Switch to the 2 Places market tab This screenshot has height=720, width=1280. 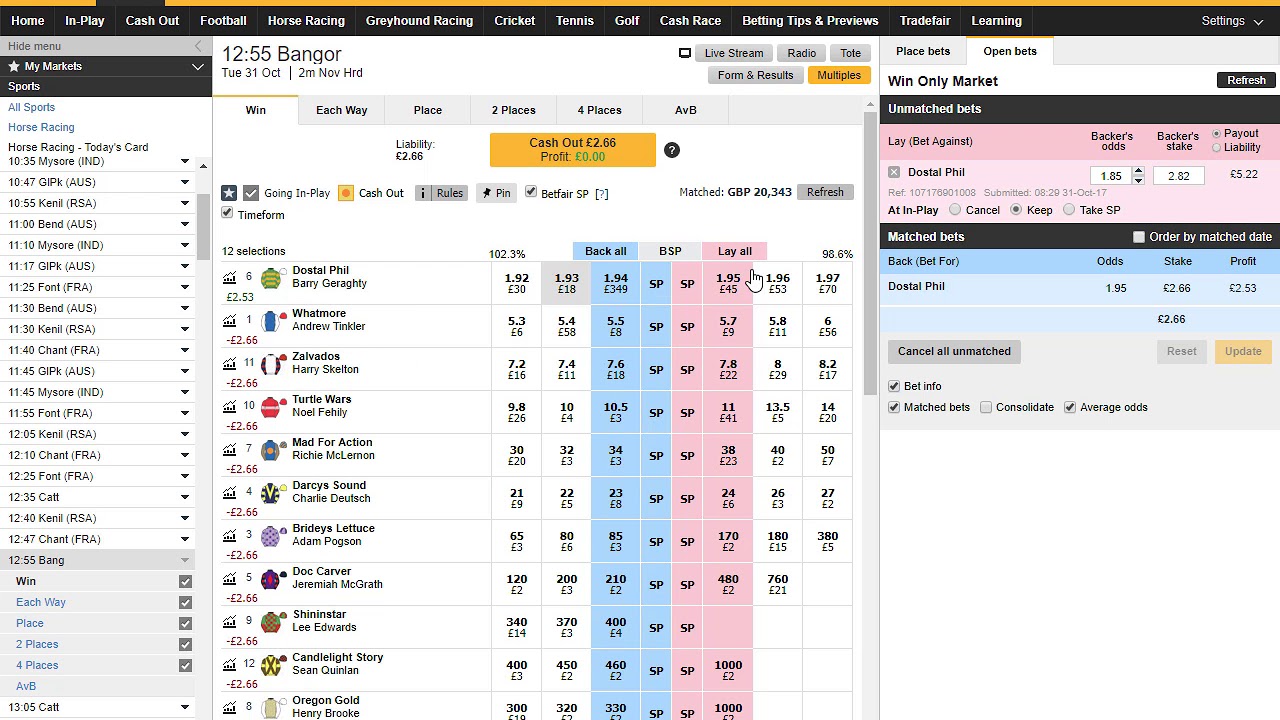pyautogui.click(x=513, y=110)
